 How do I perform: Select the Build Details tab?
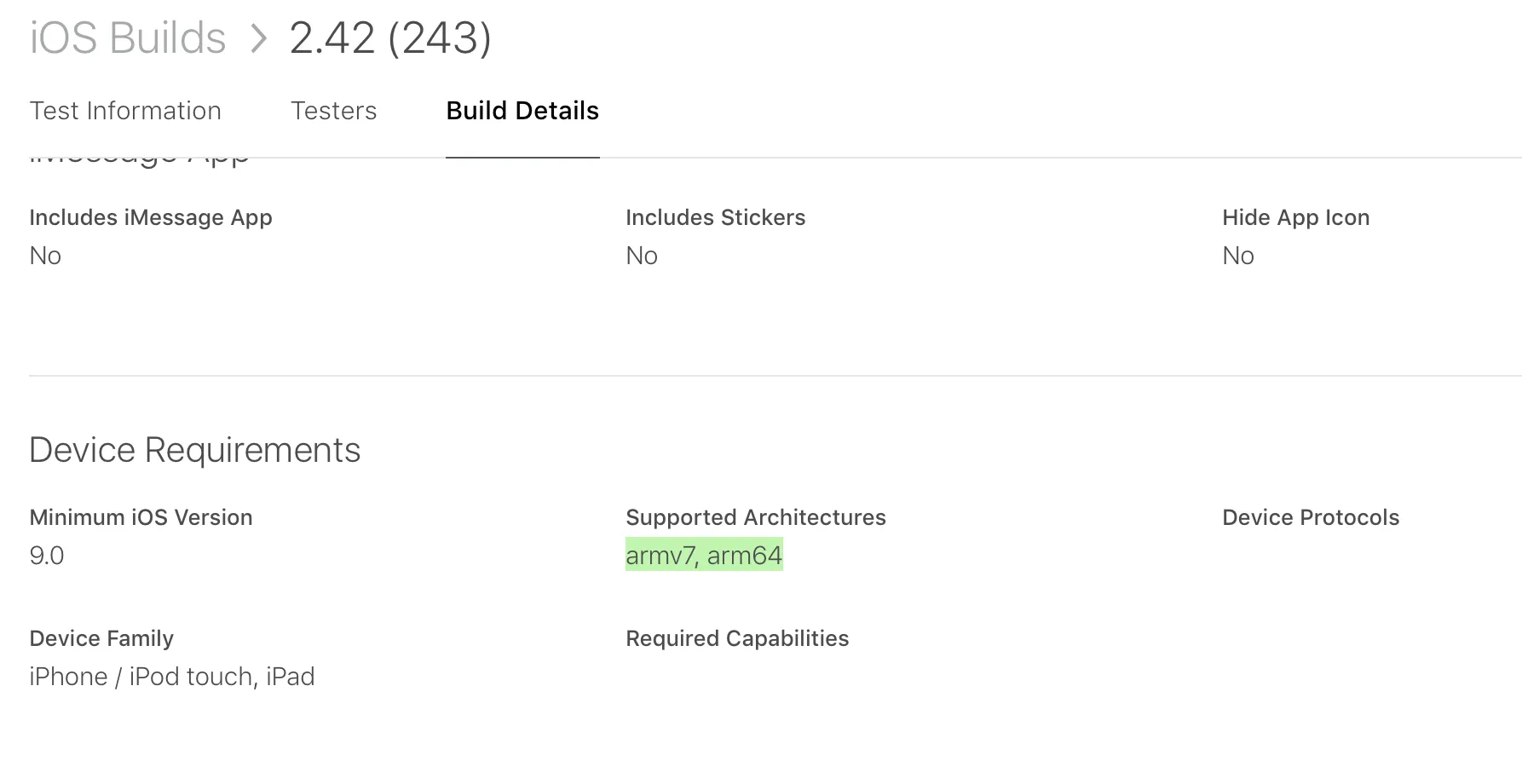tap(522, 111)
